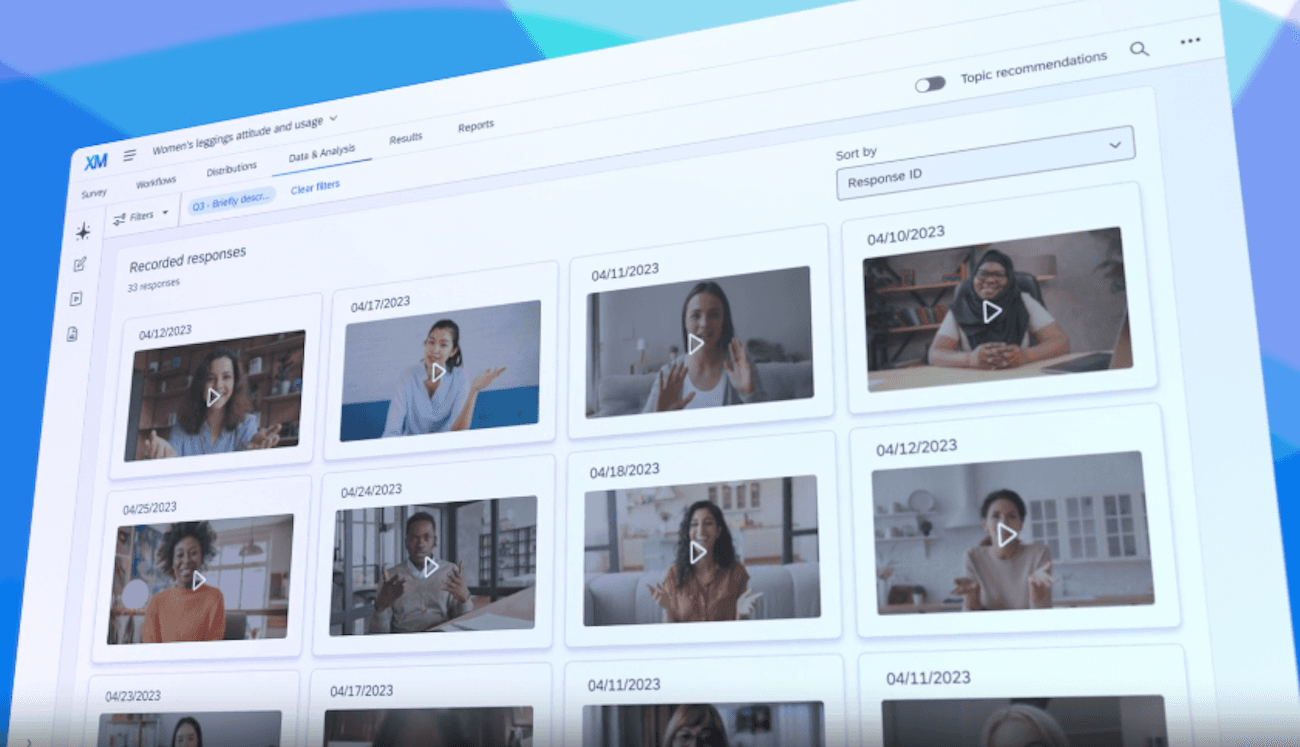Play the 04/18/2023 recorded response video
The image size is (1300, 747).
698,551
